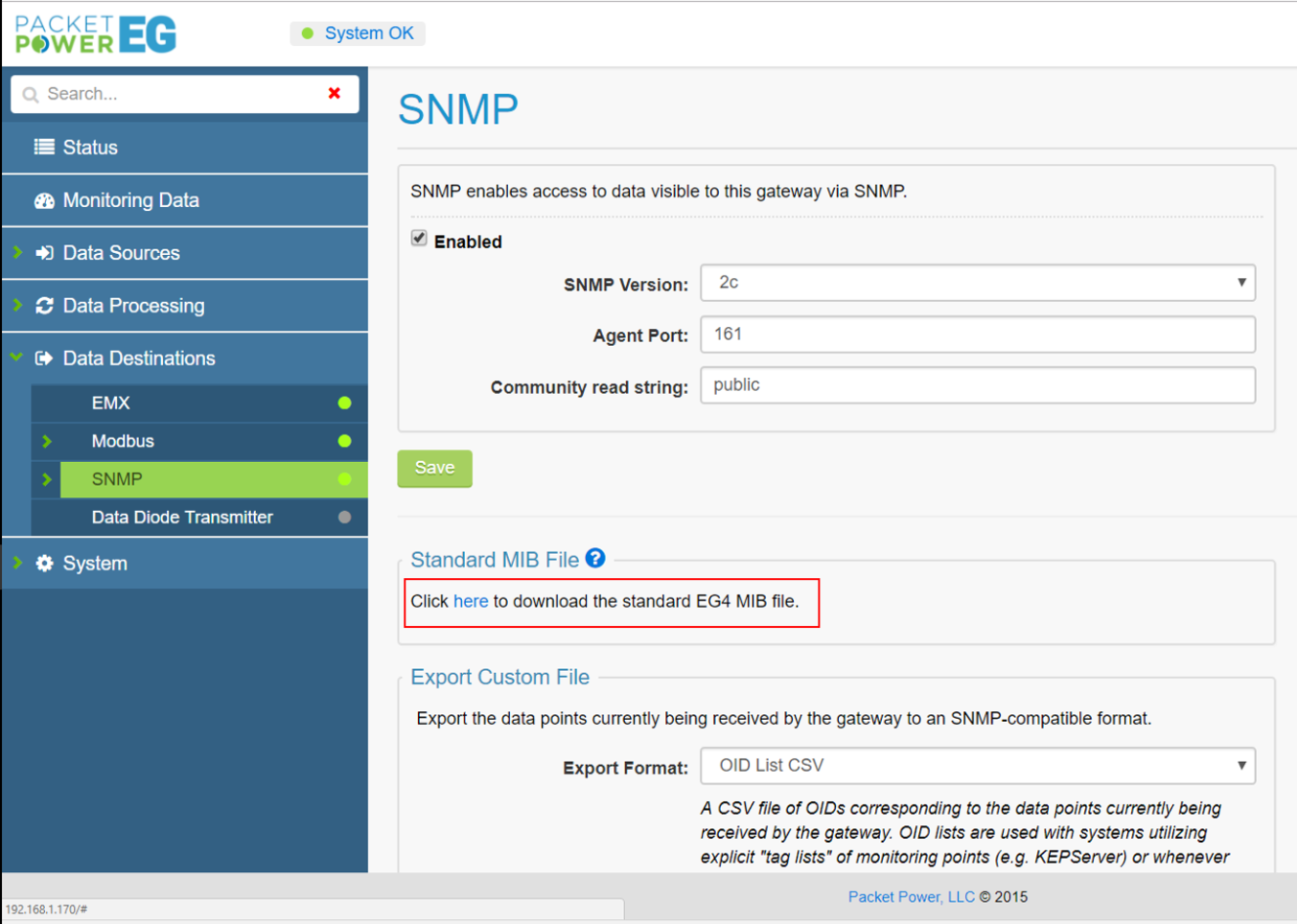The width and height of the screenshot is (1297, 924).
Task: Open Standard MIB File help icon
Action: click(595, 558)
